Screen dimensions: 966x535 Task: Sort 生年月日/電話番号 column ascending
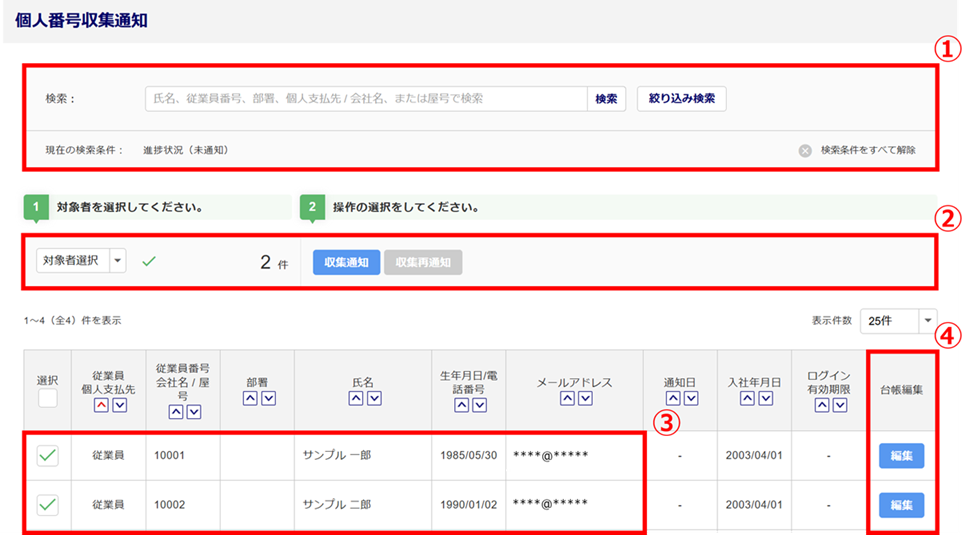click(x=460, y=405)
